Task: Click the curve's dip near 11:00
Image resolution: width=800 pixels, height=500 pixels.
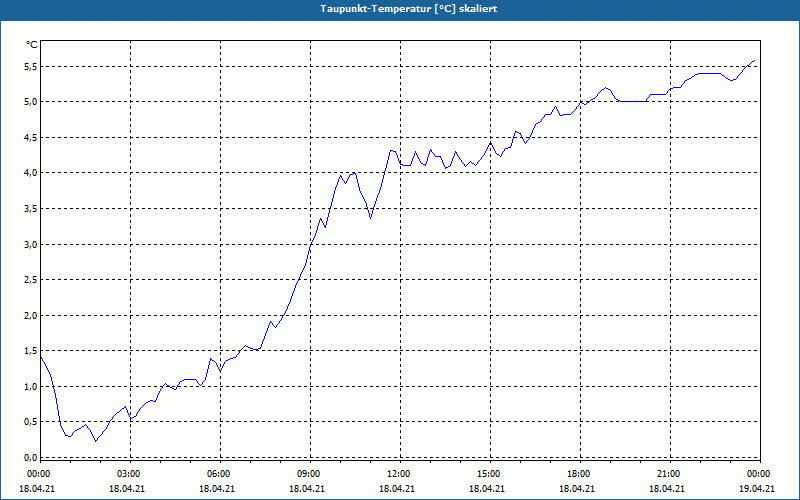Action: tap(370, 218)
